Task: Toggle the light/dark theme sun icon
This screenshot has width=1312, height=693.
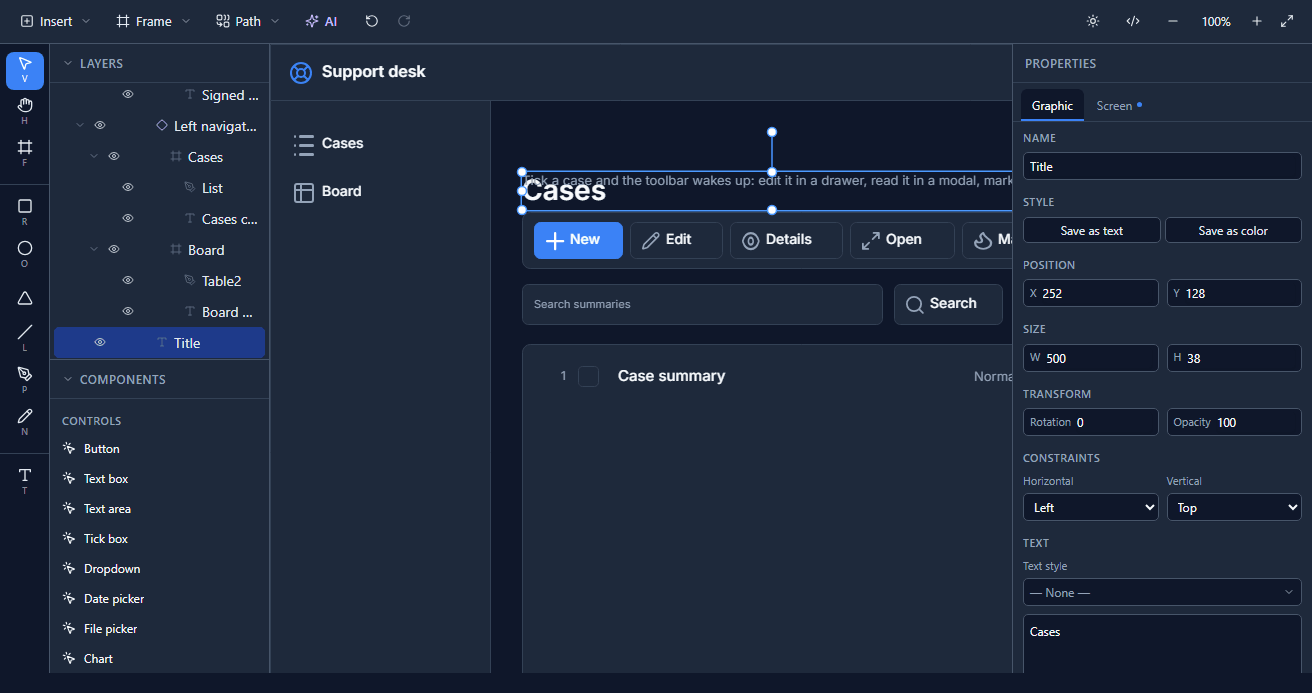Action: 1093,21
